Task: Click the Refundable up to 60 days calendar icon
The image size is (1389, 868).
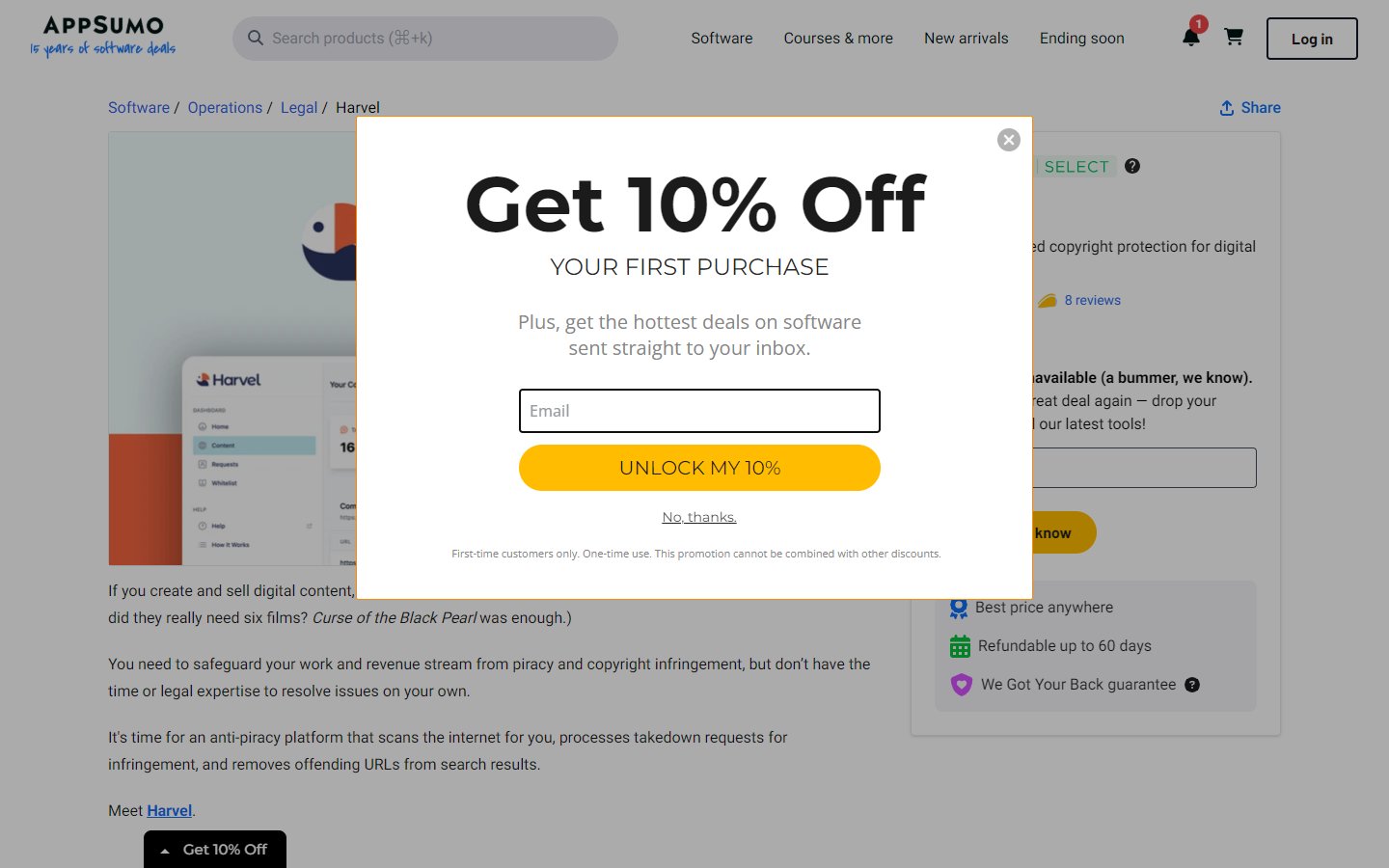Action: (x=958, y=645)
